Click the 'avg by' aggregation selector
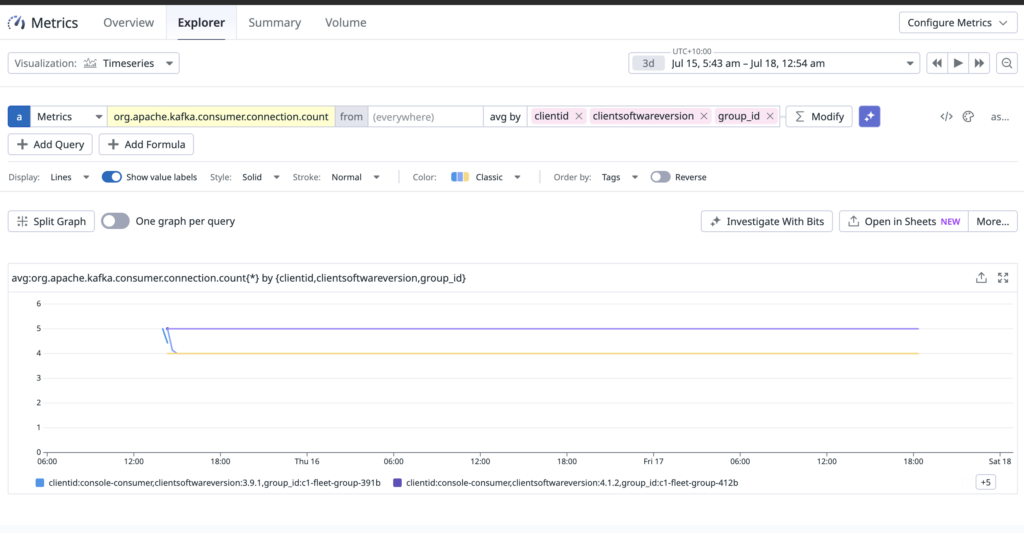The image size is (1024, 533). click(505, 116)
